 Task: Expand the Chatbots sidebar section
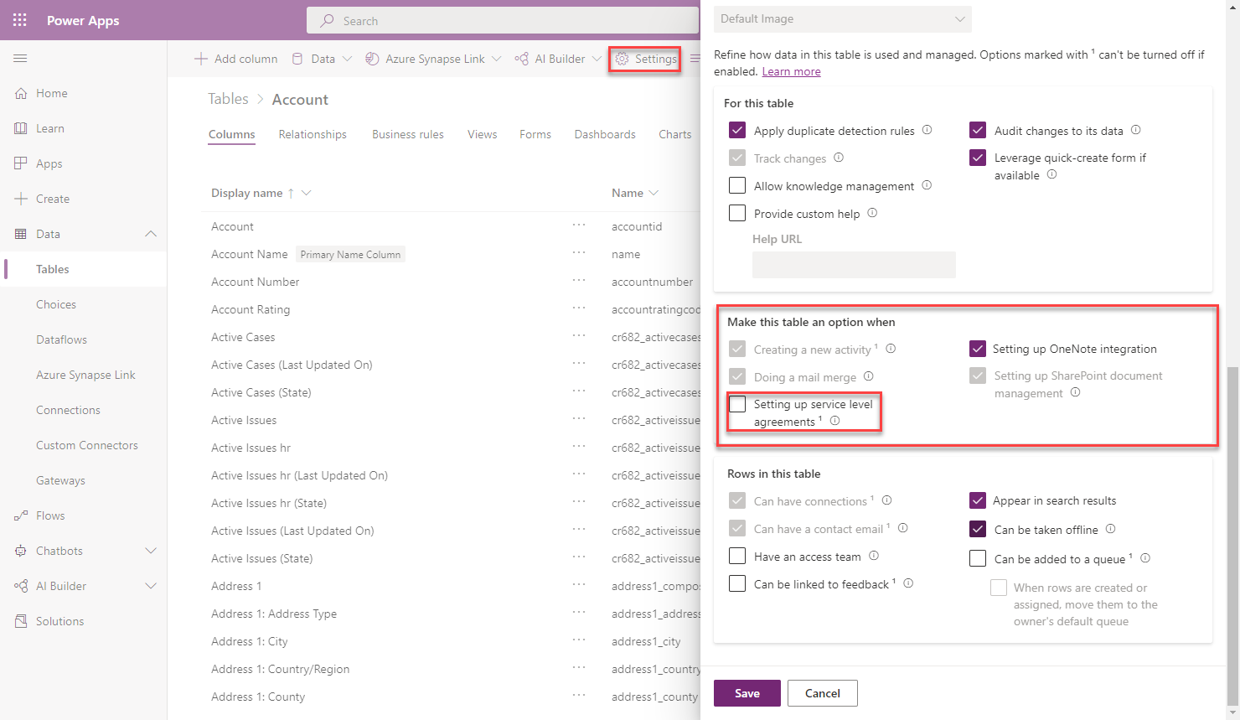pyautogui.click(x=151, y=551)
